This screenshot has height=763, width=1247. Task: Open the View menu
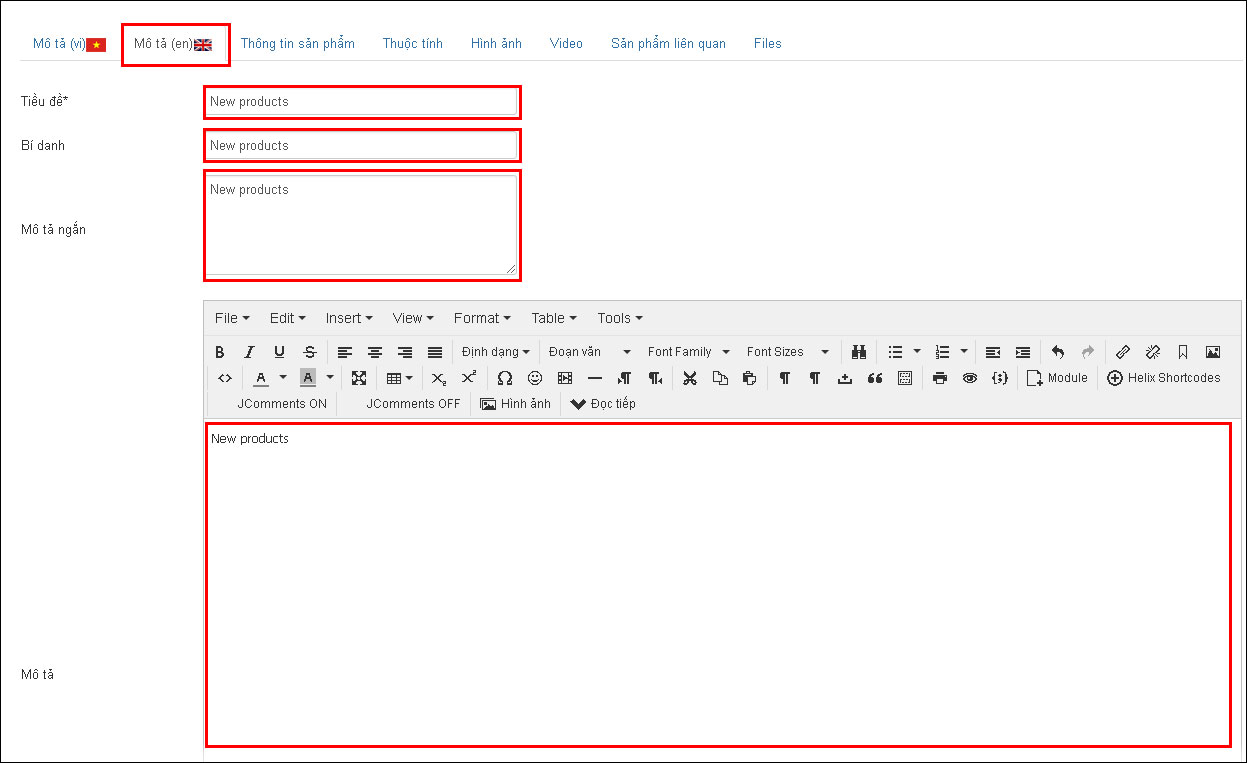click(x=413, y=318)
